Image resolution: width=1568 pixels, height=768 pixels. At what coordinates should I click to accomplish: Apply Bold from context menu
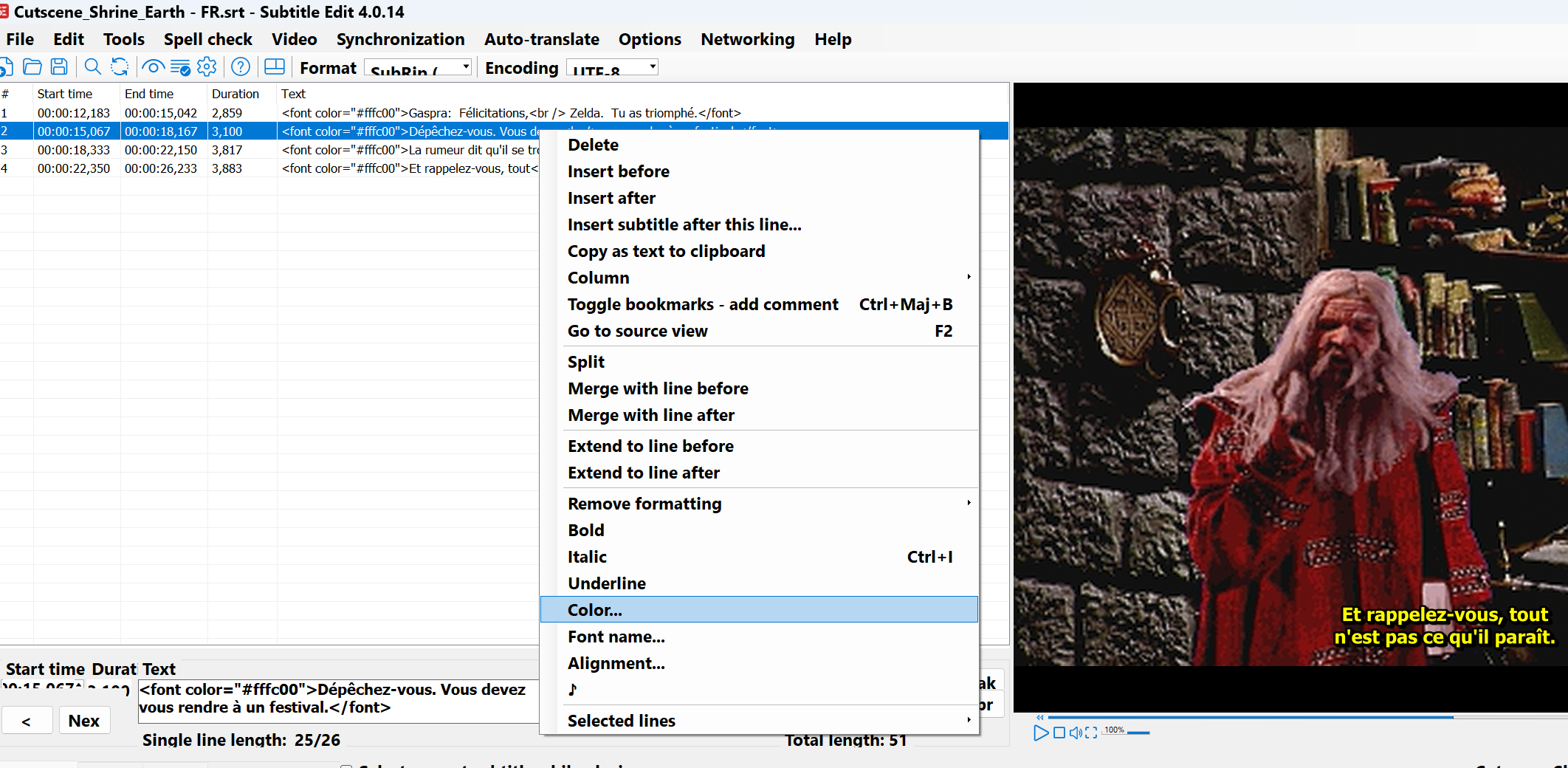tap(759, 530)
